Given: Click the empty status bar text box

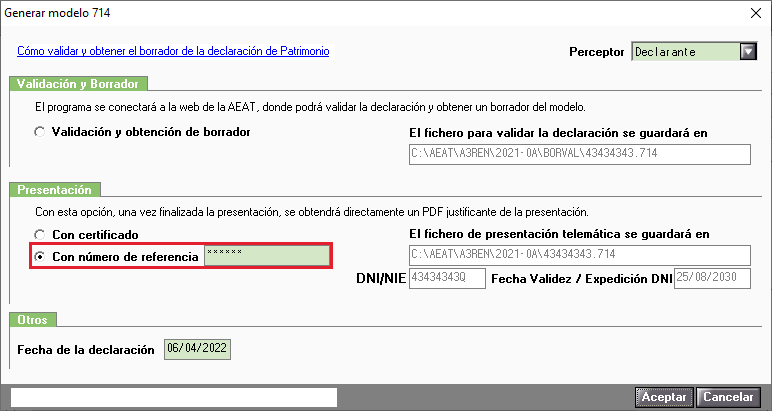Looking at the screenshot, I should coord(174,397).
